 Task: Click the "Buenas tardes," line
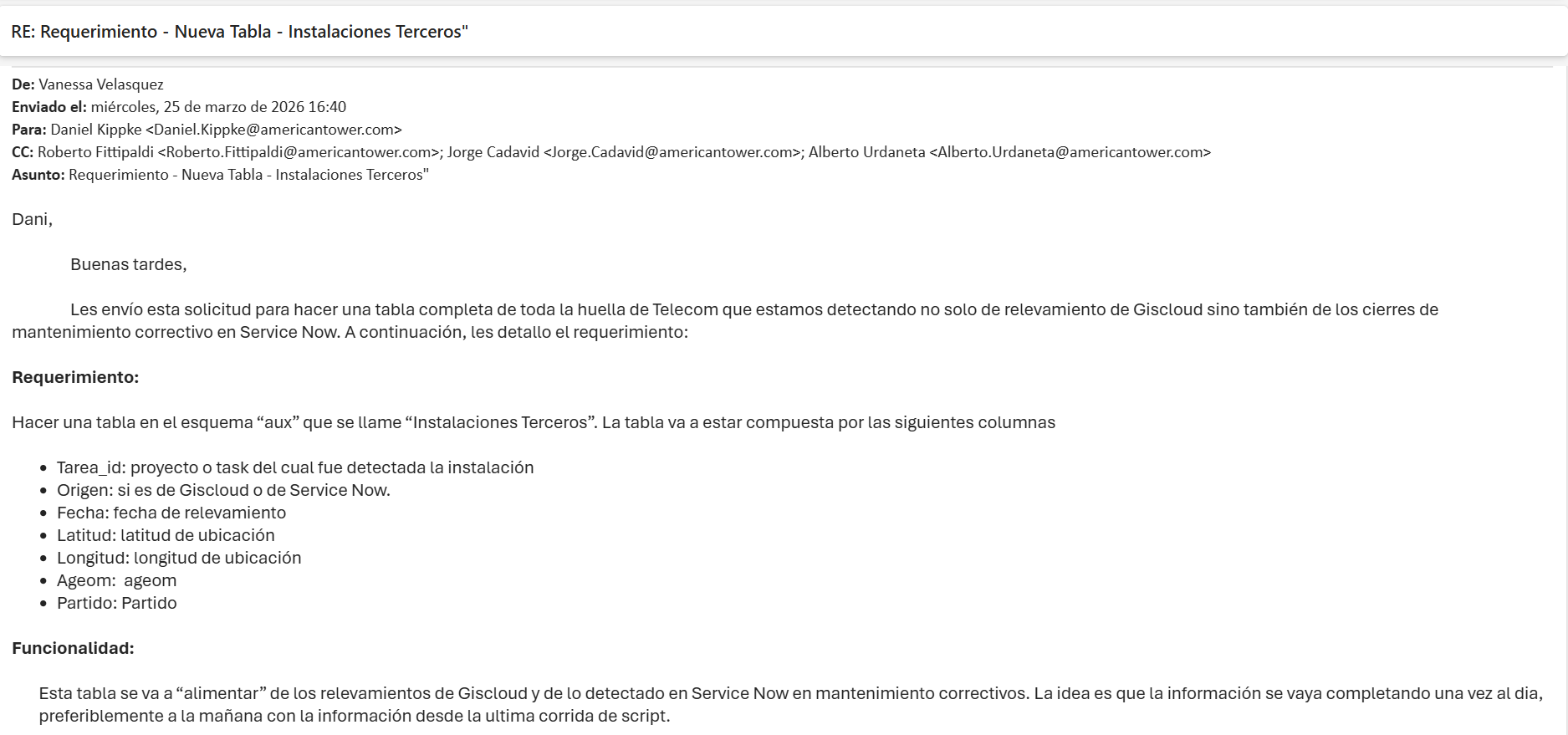pyautogui.click(x=128, y=264)
